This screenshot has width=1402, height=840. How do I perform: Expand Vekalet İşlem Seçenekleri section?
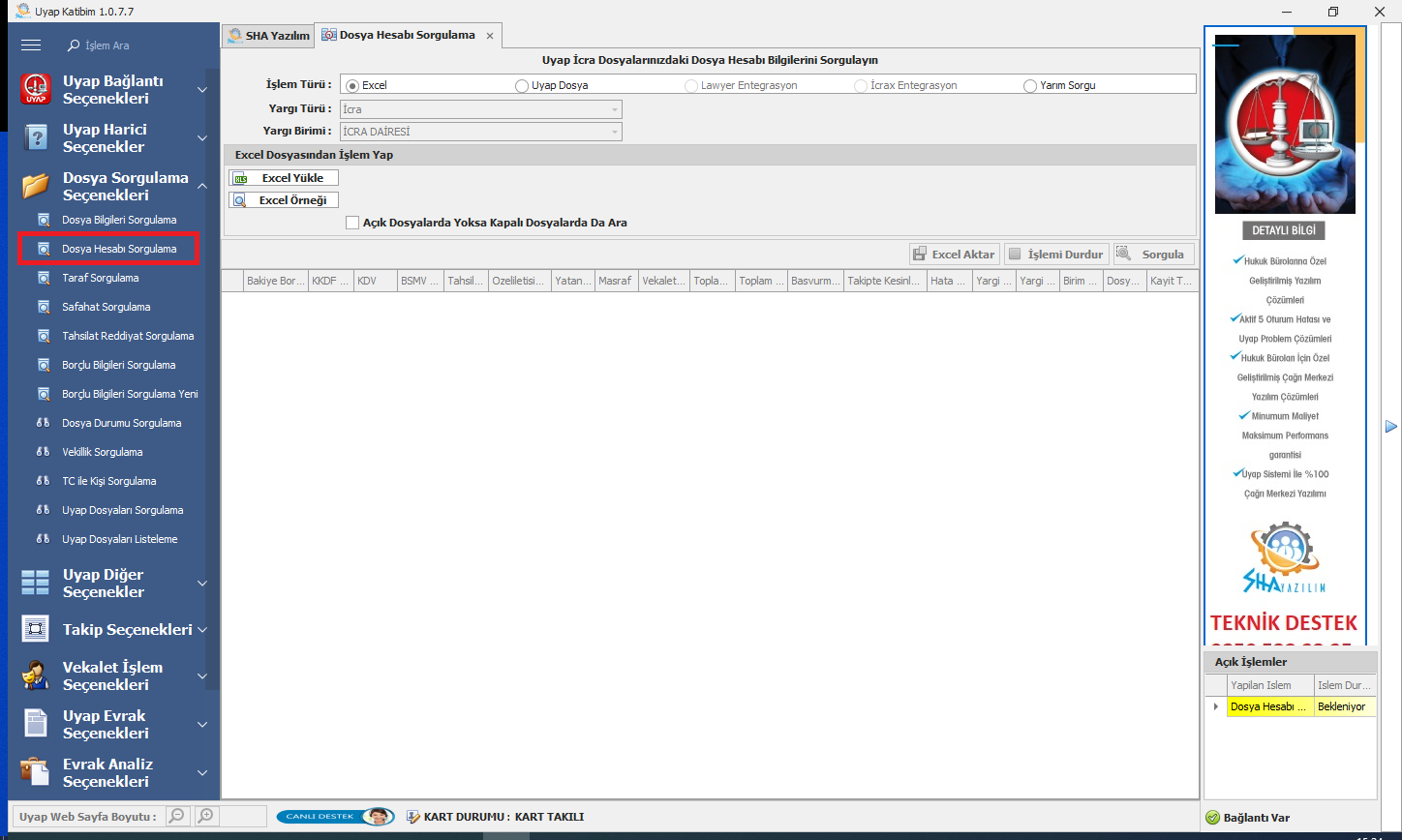202,675
